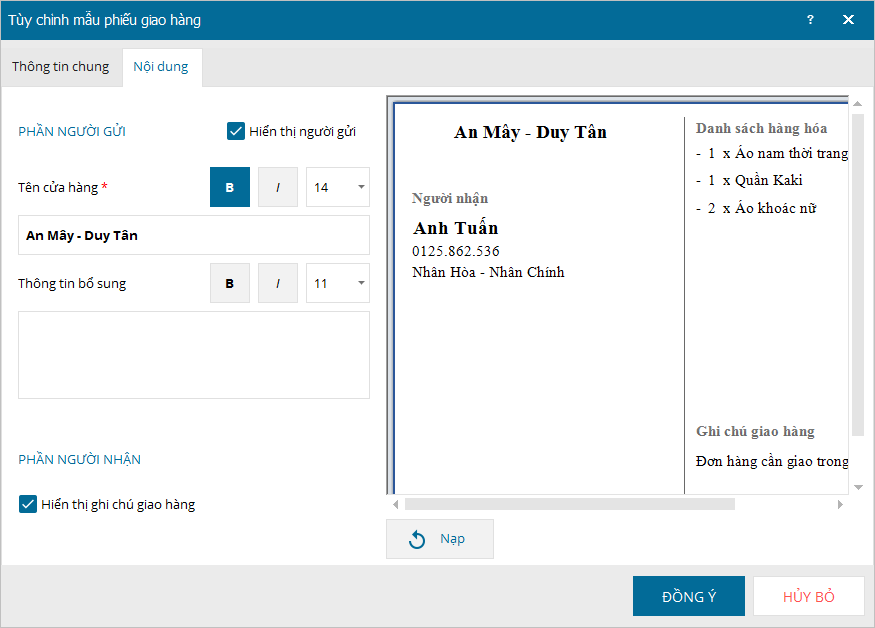Toggle italic for Thông tin bổ sung

pyautogui.click(x=278, y=283)
